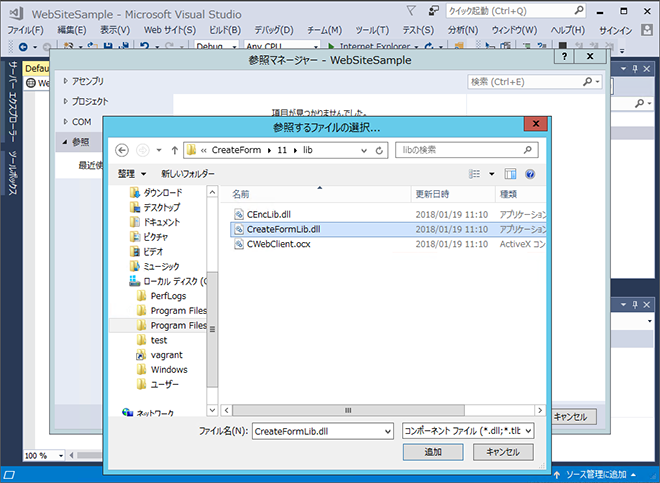This screenshot has width=660, height=483.
Task: Sort by the 更新日時 column header
Action: point(432,194)
